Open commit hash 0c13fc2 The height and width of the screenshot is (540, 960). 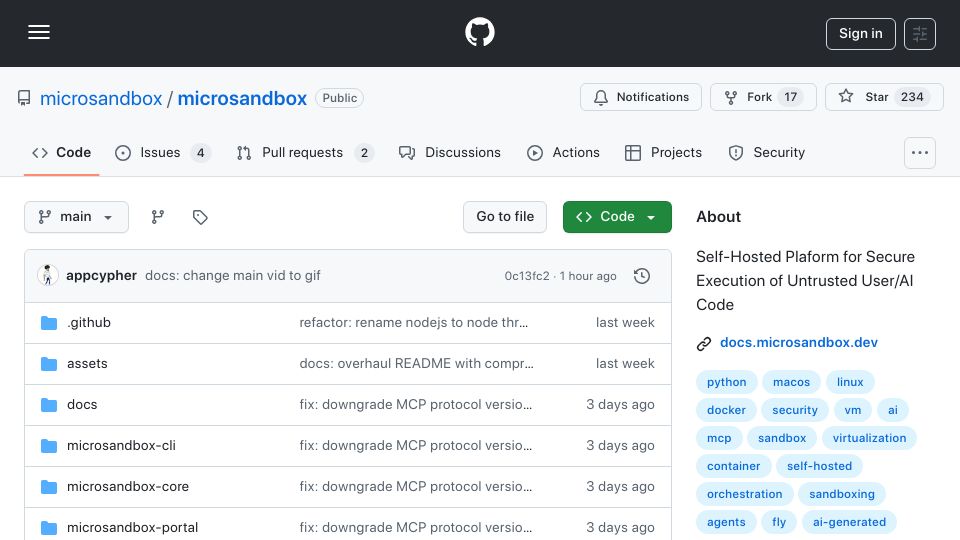coord(527,276)
